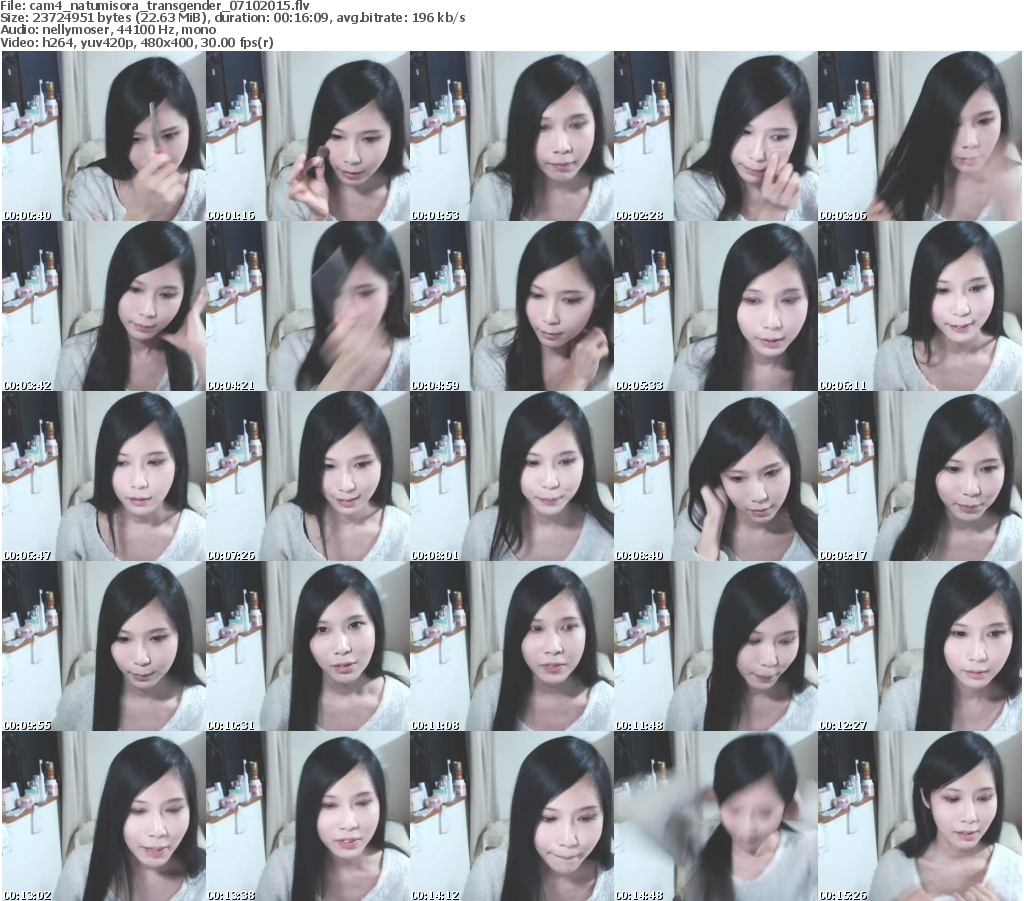Click the 'Audio: nellymoser, 44100 Hz, mono' line
The height and width of the screenshot is (901, 1024).
108,30
